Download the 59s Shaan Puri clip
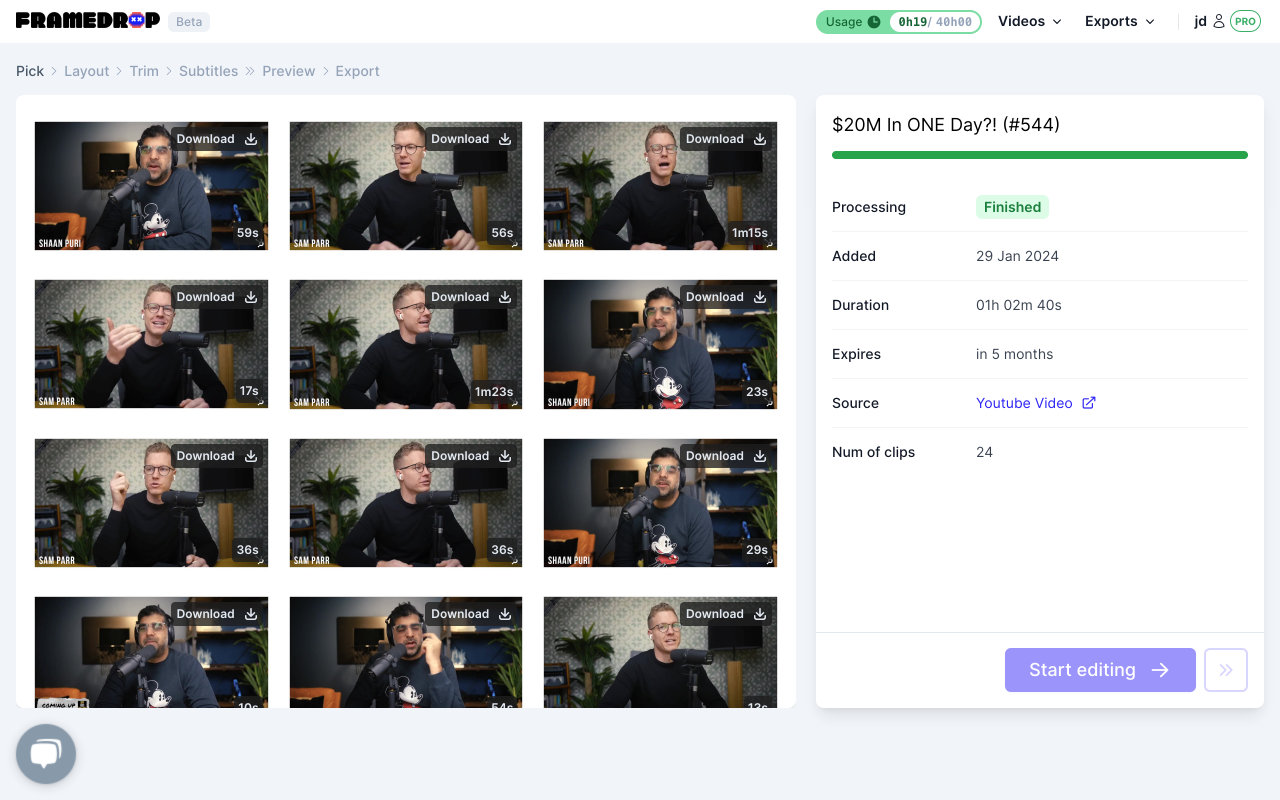Screen dimensions: 1280x800 click(x=217, y=139)
